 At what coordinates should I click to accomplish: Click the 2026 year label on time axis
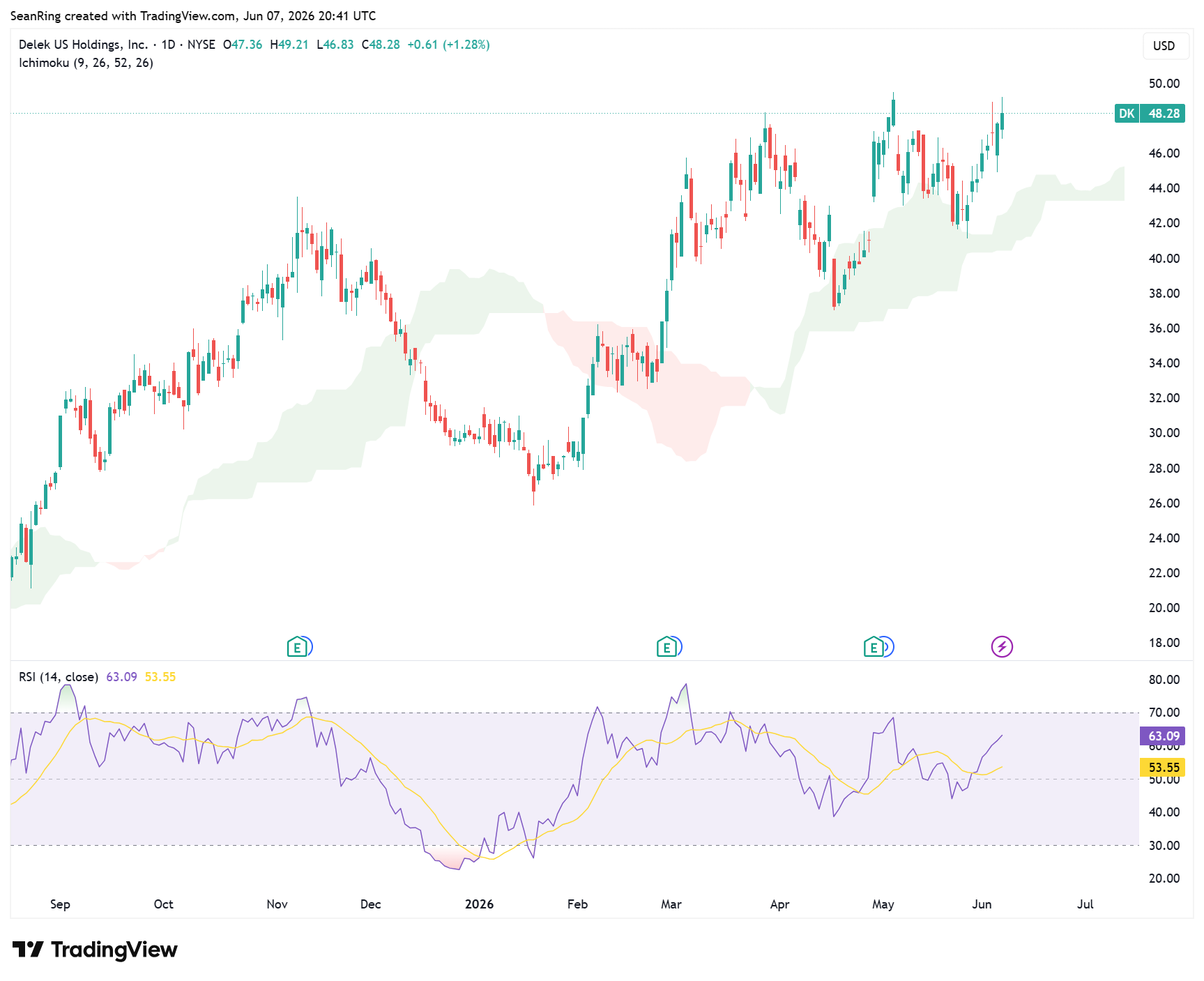point(479,904)
